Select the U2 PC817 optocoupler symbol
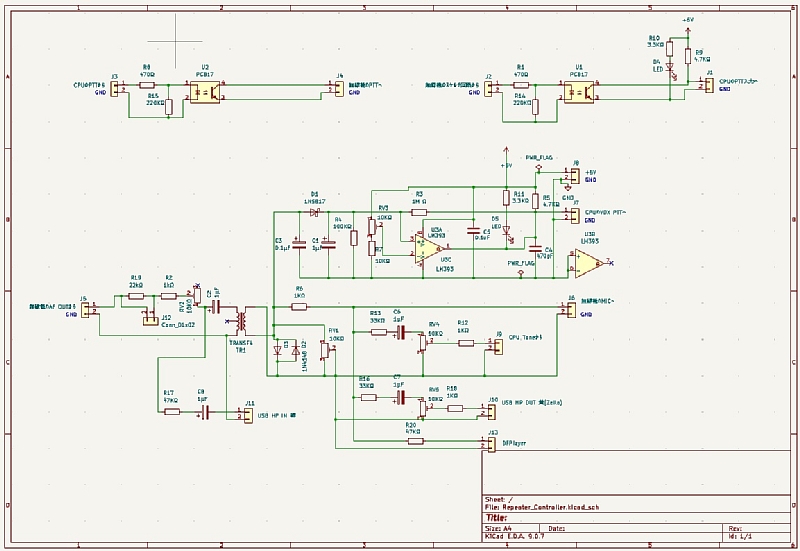This screenshot has height=551, width=800. click(205, 89)
